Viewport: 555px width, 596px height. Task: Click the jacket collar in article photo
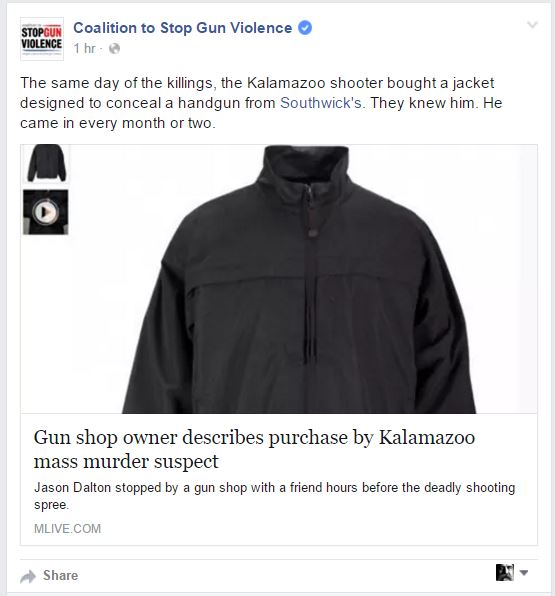306,164
